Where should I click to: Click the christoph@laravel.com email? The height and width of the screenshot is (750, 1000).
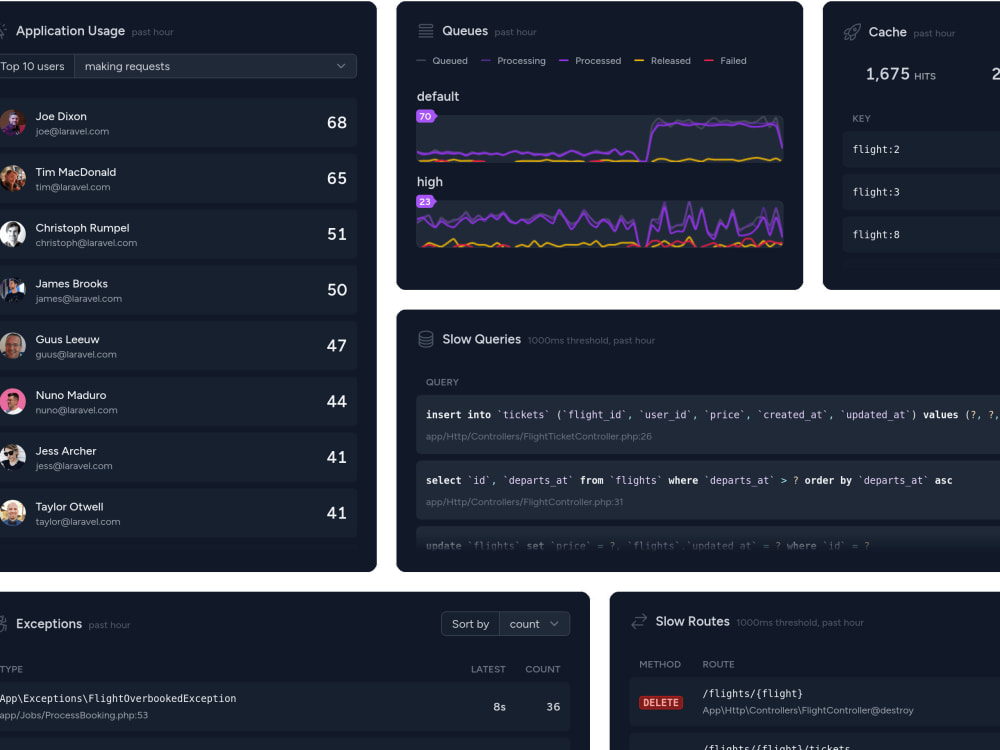[86, 243]
